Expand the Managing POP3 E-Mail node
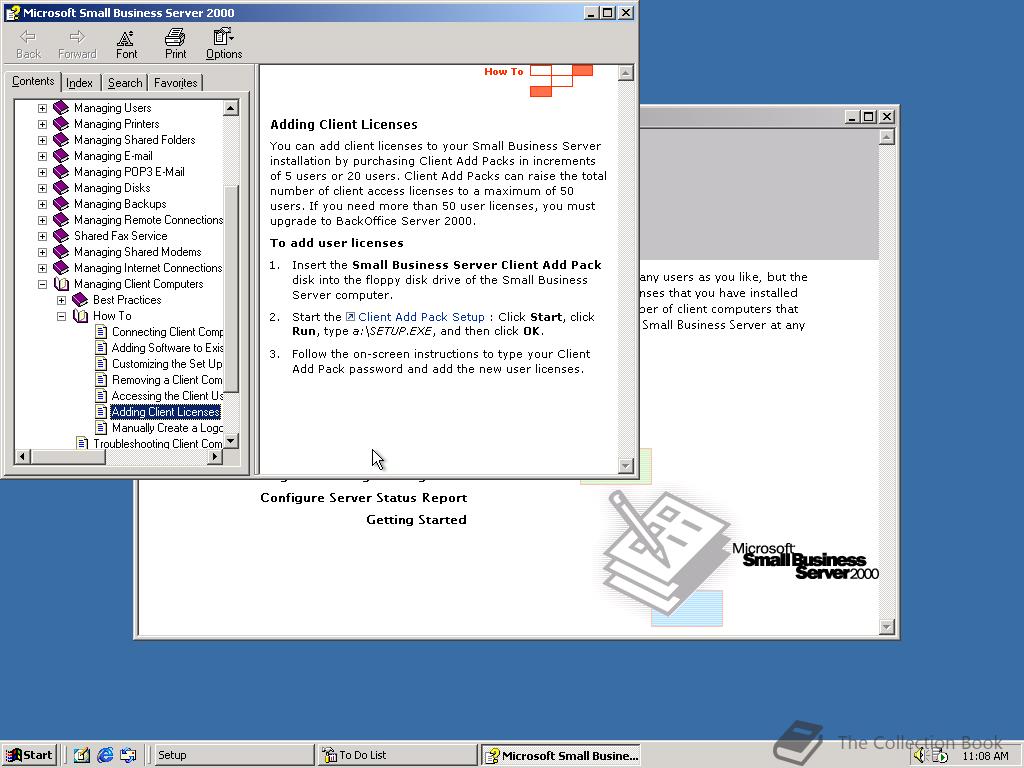1024x768 pixels. [42, 172]
